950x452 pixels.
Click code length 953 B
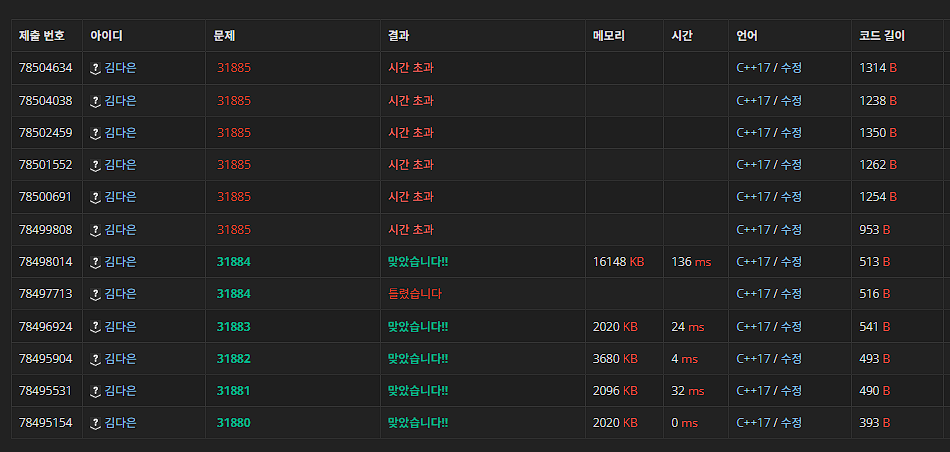(x=875, y=230)
